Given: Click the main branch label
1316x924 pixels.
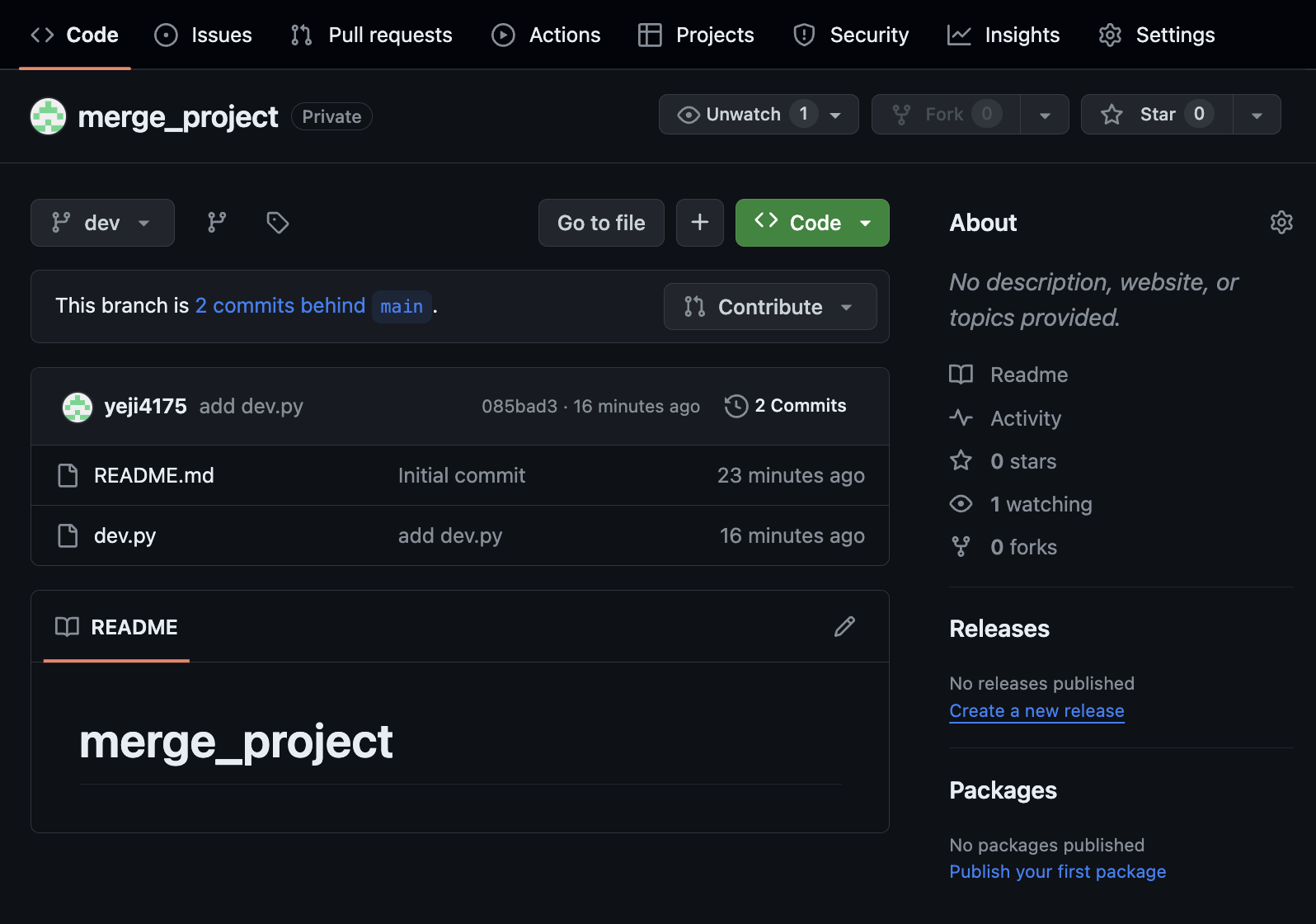Looking at the screenshot, I should click(402, 306).
